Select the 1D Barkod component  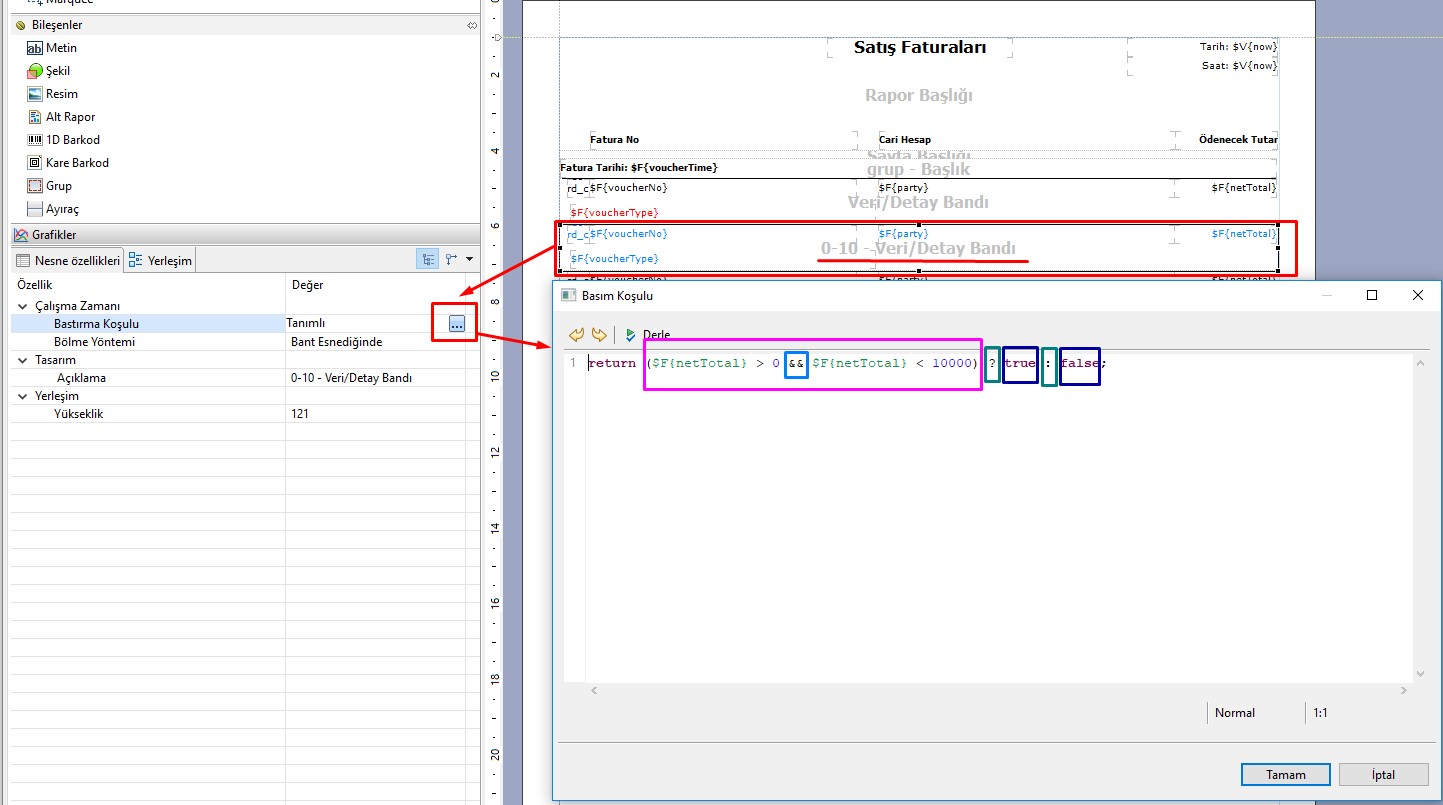click(x=72, y=140)
